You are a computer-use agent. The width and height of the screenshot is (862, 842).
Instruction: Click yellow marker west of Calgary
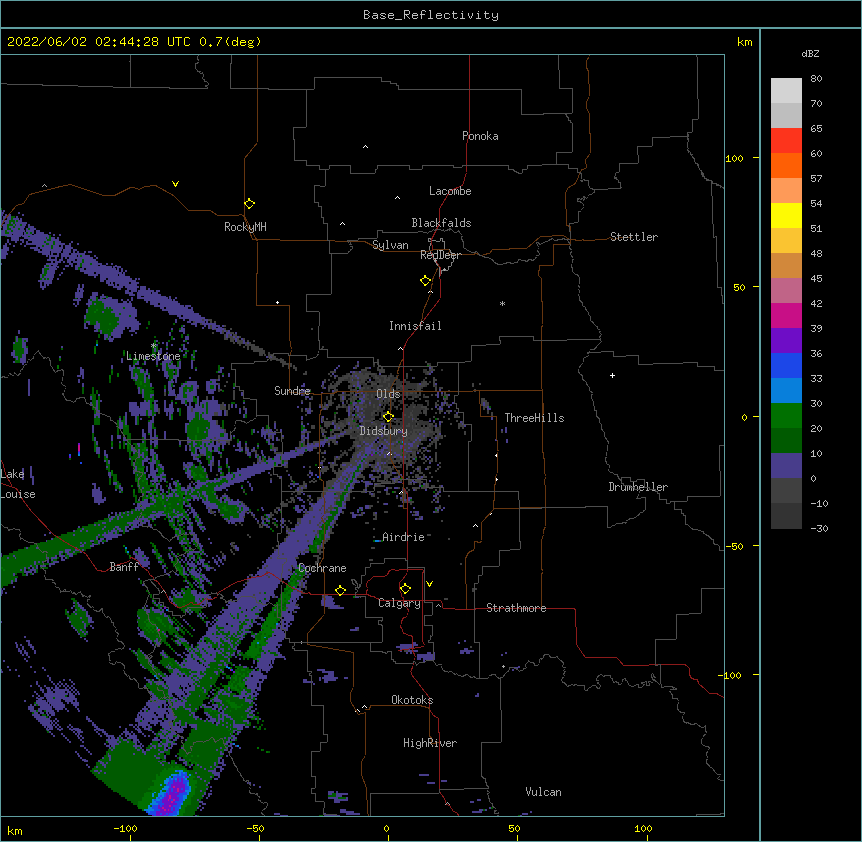[340, 590]
